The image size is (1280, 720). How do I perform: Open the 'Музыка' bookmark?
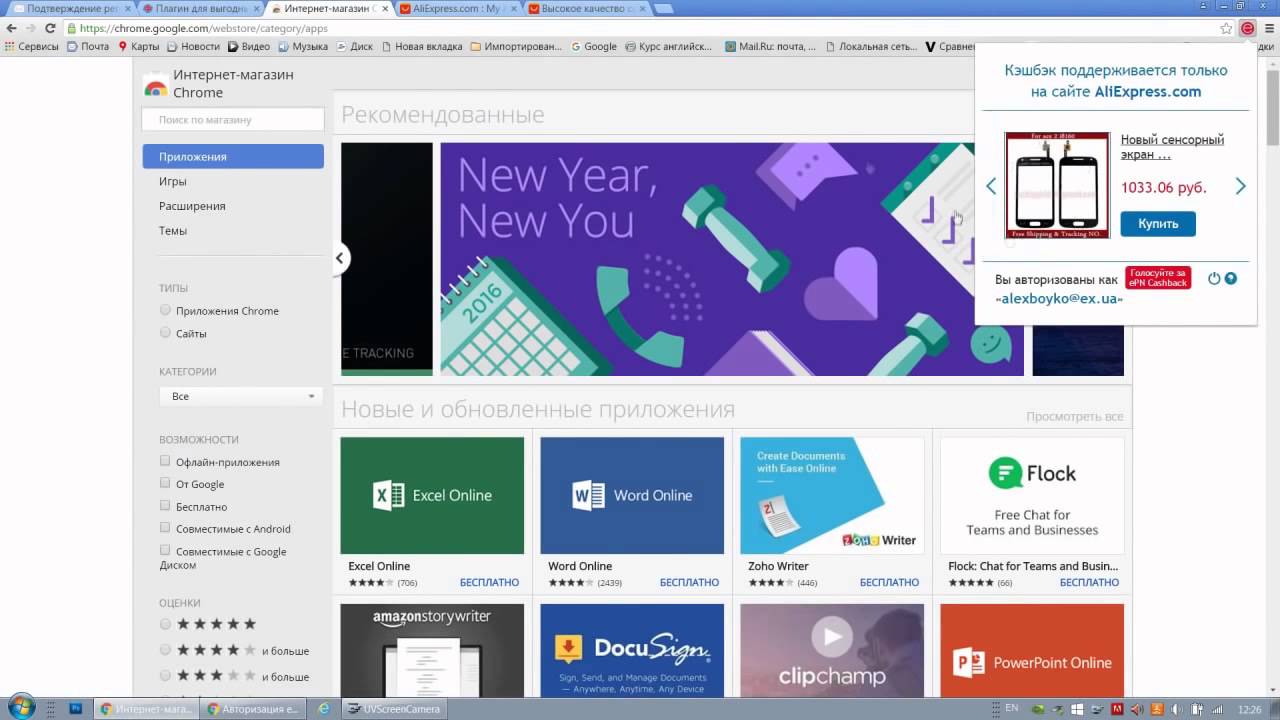point(303,46)
